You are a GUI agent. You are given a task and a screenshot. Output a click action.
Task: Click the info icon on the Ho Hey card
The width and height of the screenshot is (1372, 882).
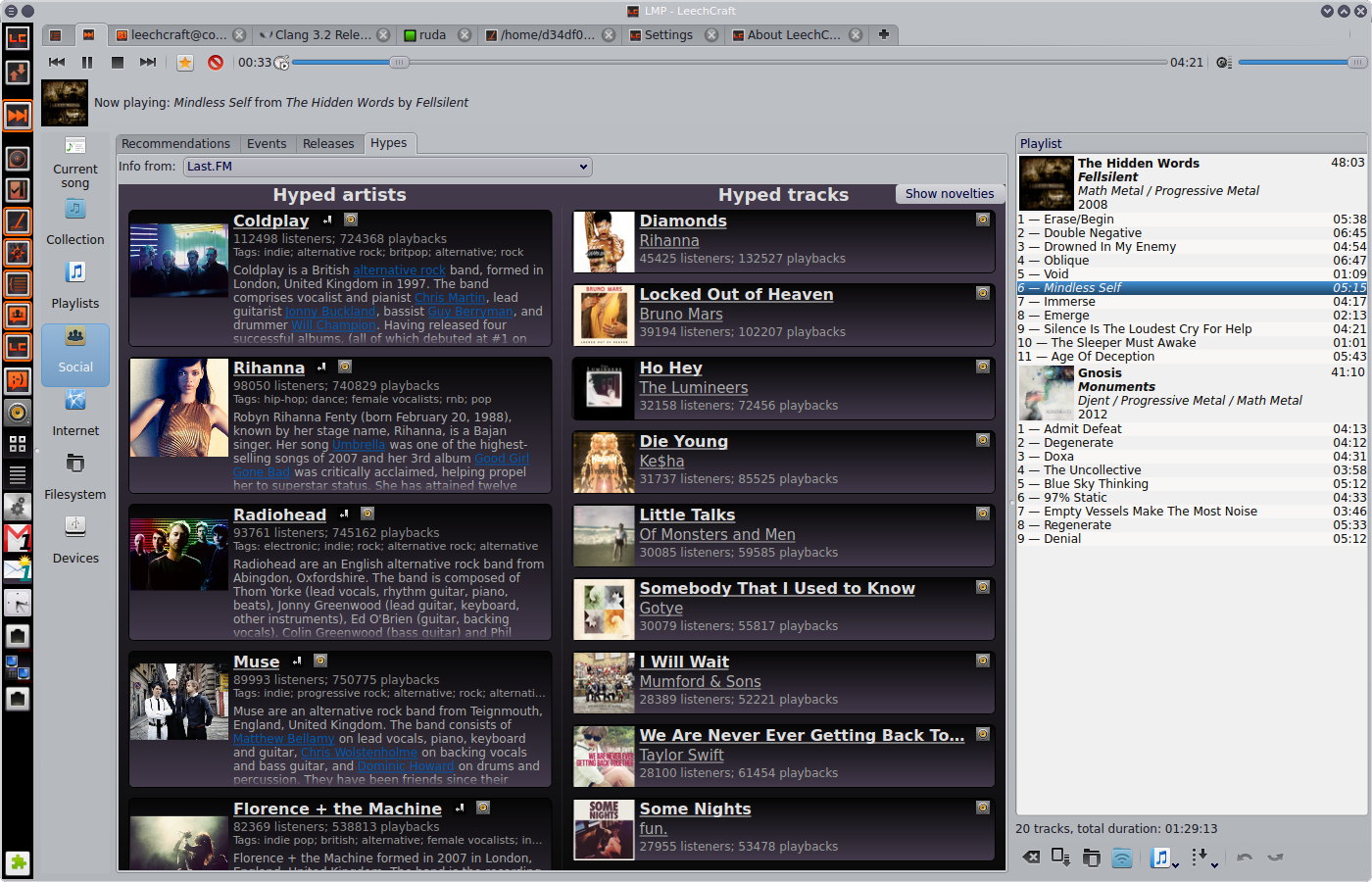pyautogui.click(x=982, y=367)
